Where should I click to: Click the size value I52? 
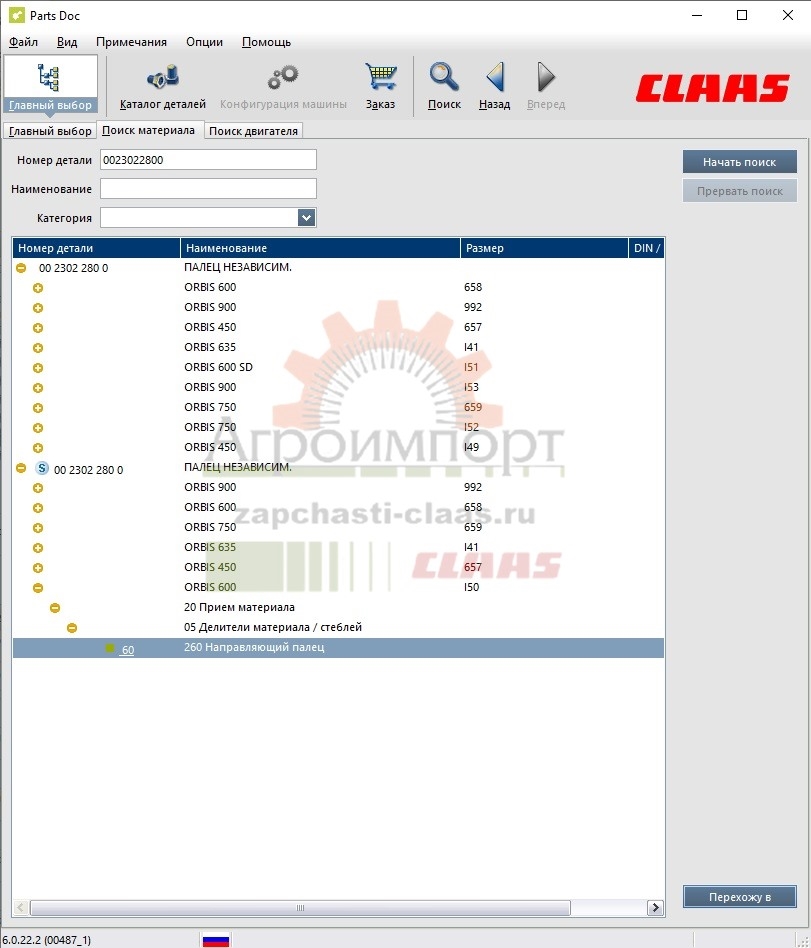471,427
